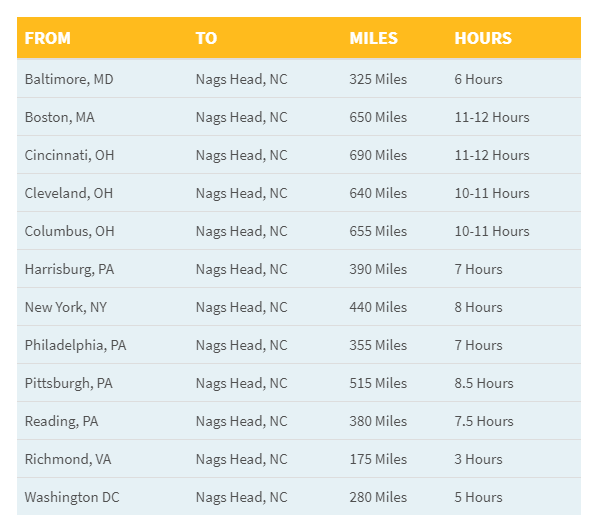Click Nags Head, NC in the Boston row

coord(241,117)
